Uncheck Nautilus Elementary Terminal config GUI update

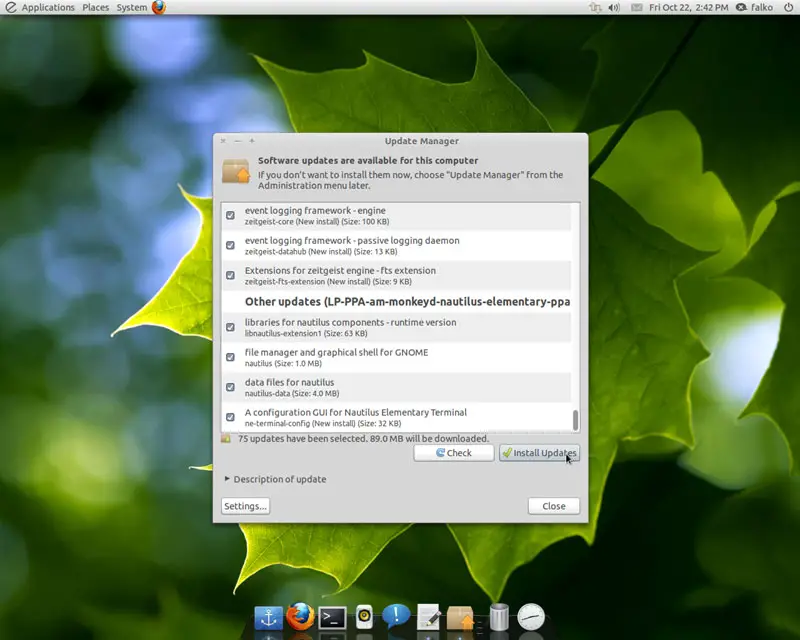point(231,417)
